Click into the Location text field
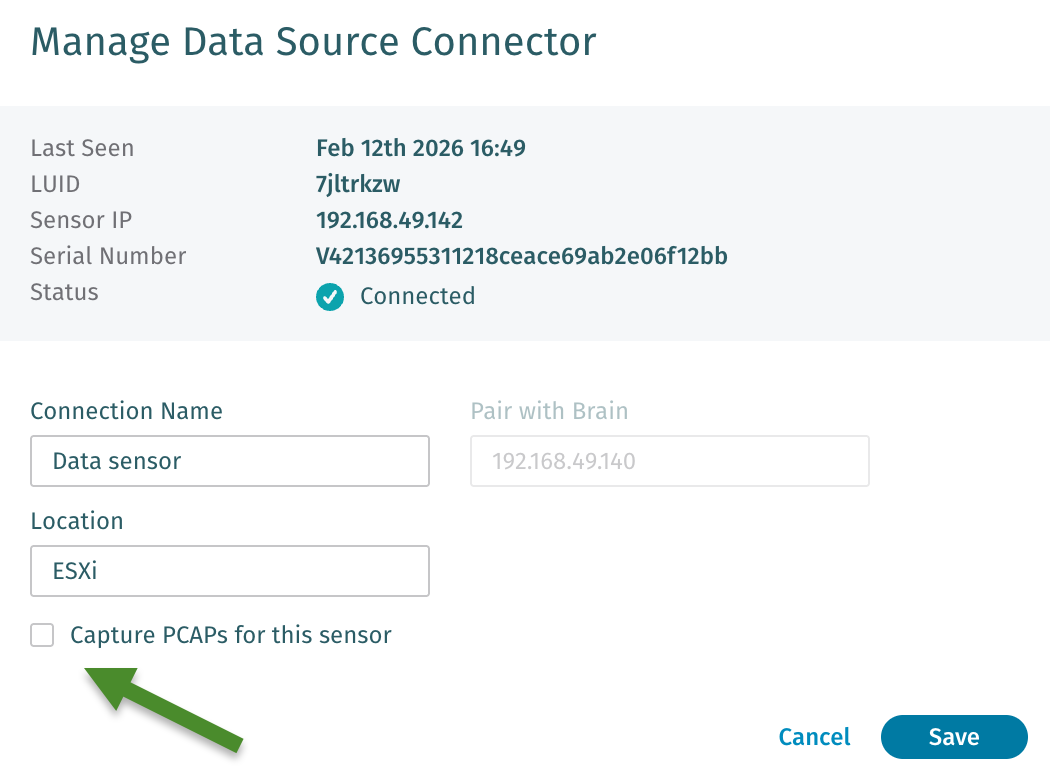 coord(230,571)
